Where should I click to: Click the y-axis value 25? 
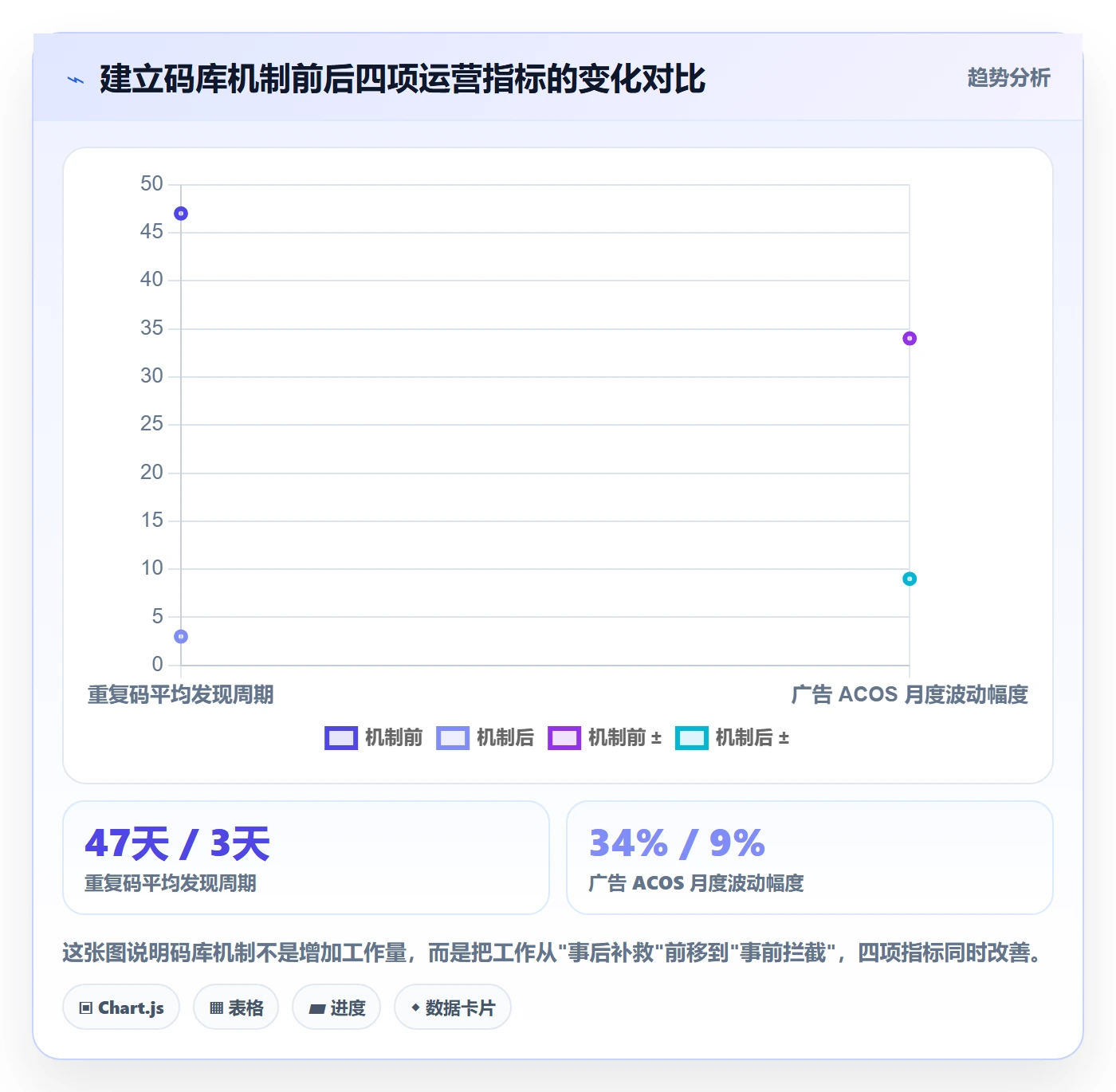pos(151,424)
